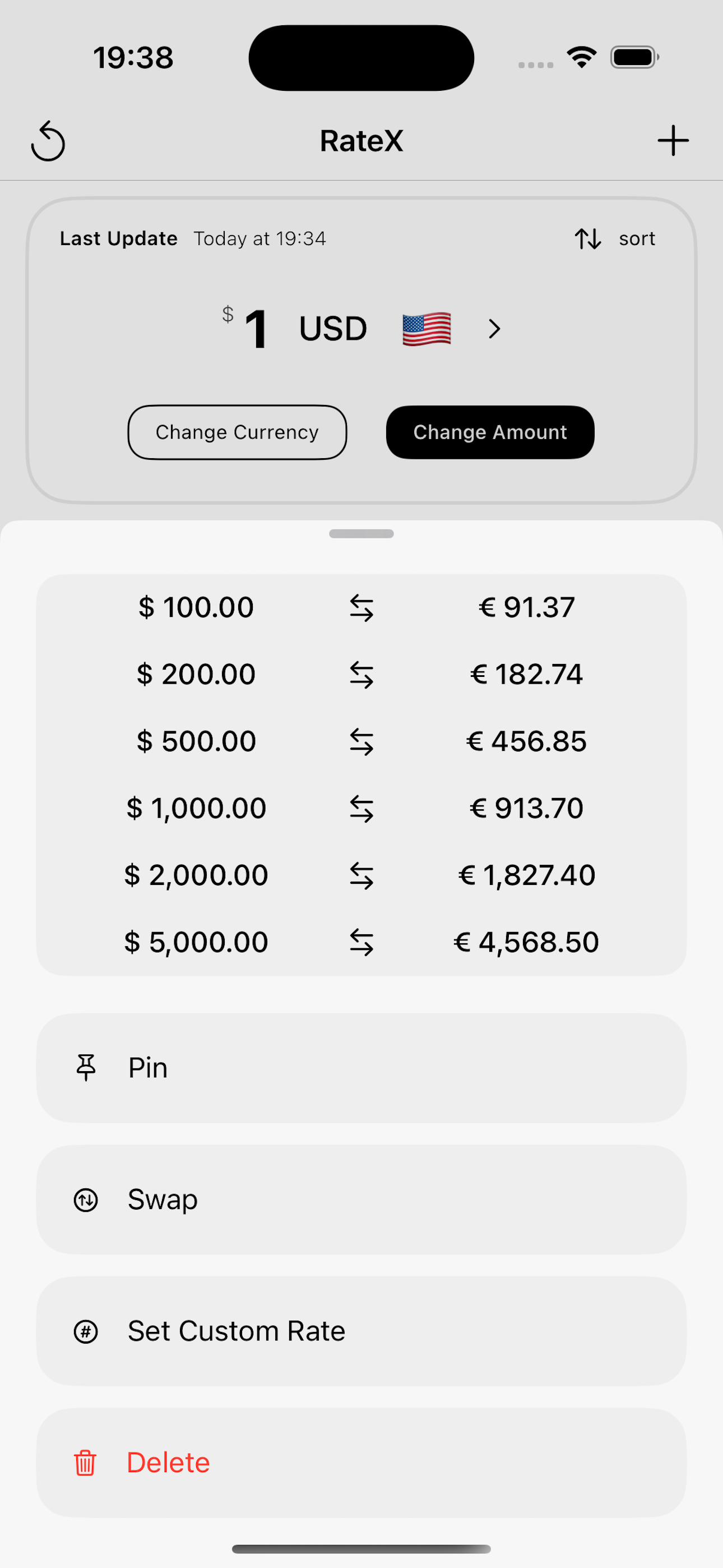723x1568 pixels.
Task: Tap exchange arrows beside $ 5,000.00
Action: [x=361, y=942]
